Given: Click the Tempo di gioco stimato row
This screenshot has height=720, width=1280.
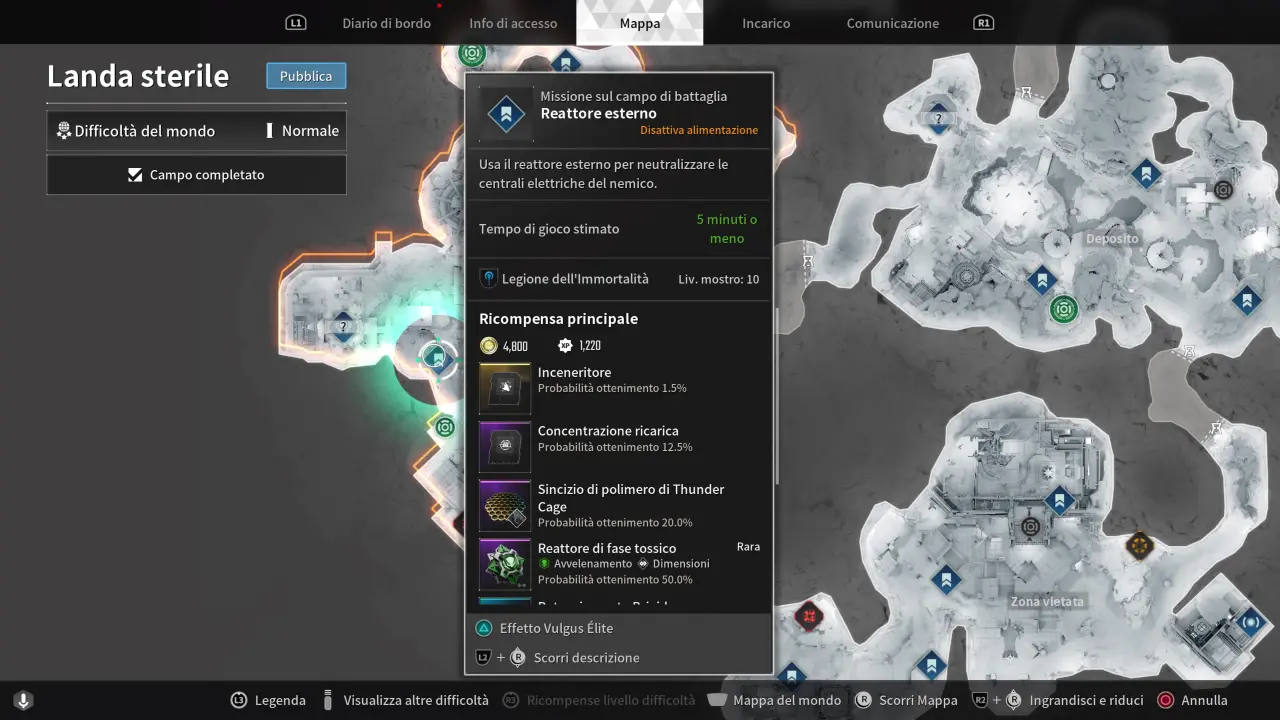Looking at the screenshot, I should [x=619, y=229].
